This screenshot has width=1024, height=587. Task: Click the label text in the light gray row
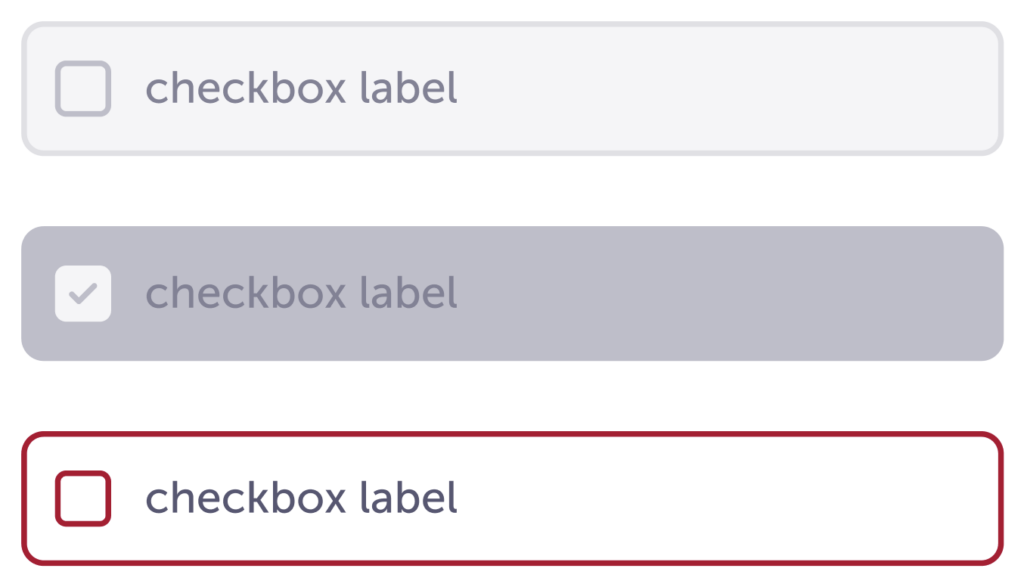click(x=301, y=88)
